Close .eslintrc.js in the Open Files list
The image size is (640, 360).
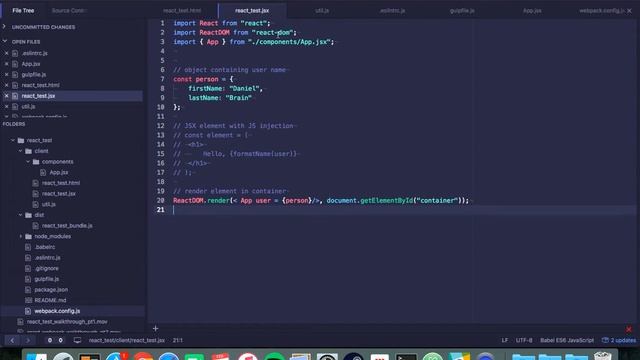point(7,53)
